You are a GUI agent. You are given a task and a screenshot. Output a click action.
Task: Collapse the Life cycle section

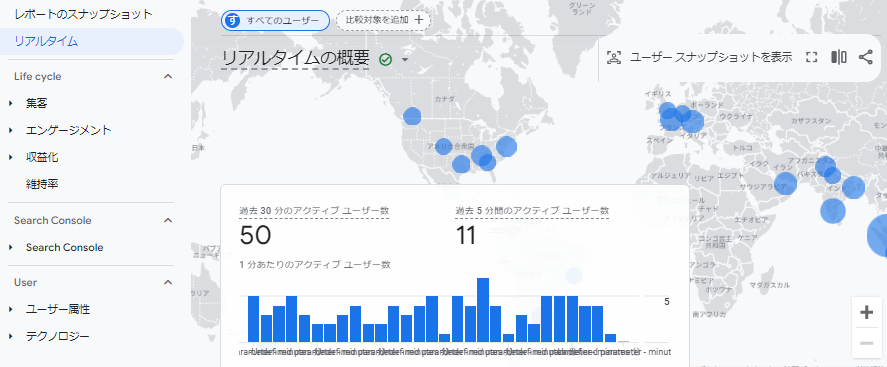click(168, 76)
